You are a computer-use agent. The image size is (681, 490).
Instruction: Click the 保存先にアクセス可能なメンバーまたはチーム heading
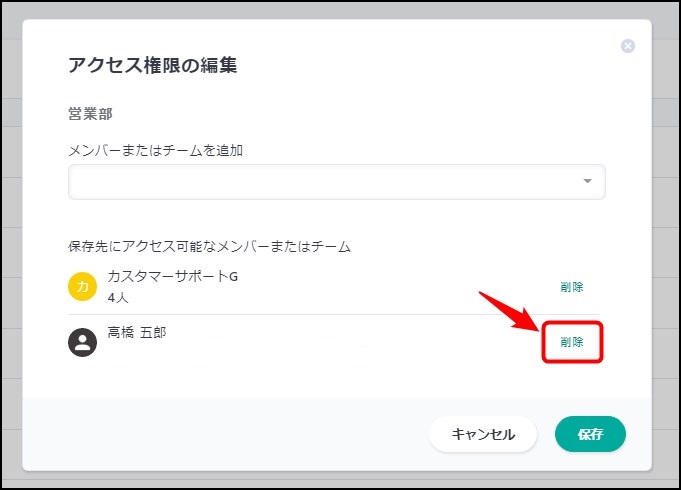(x=208, y=246)
